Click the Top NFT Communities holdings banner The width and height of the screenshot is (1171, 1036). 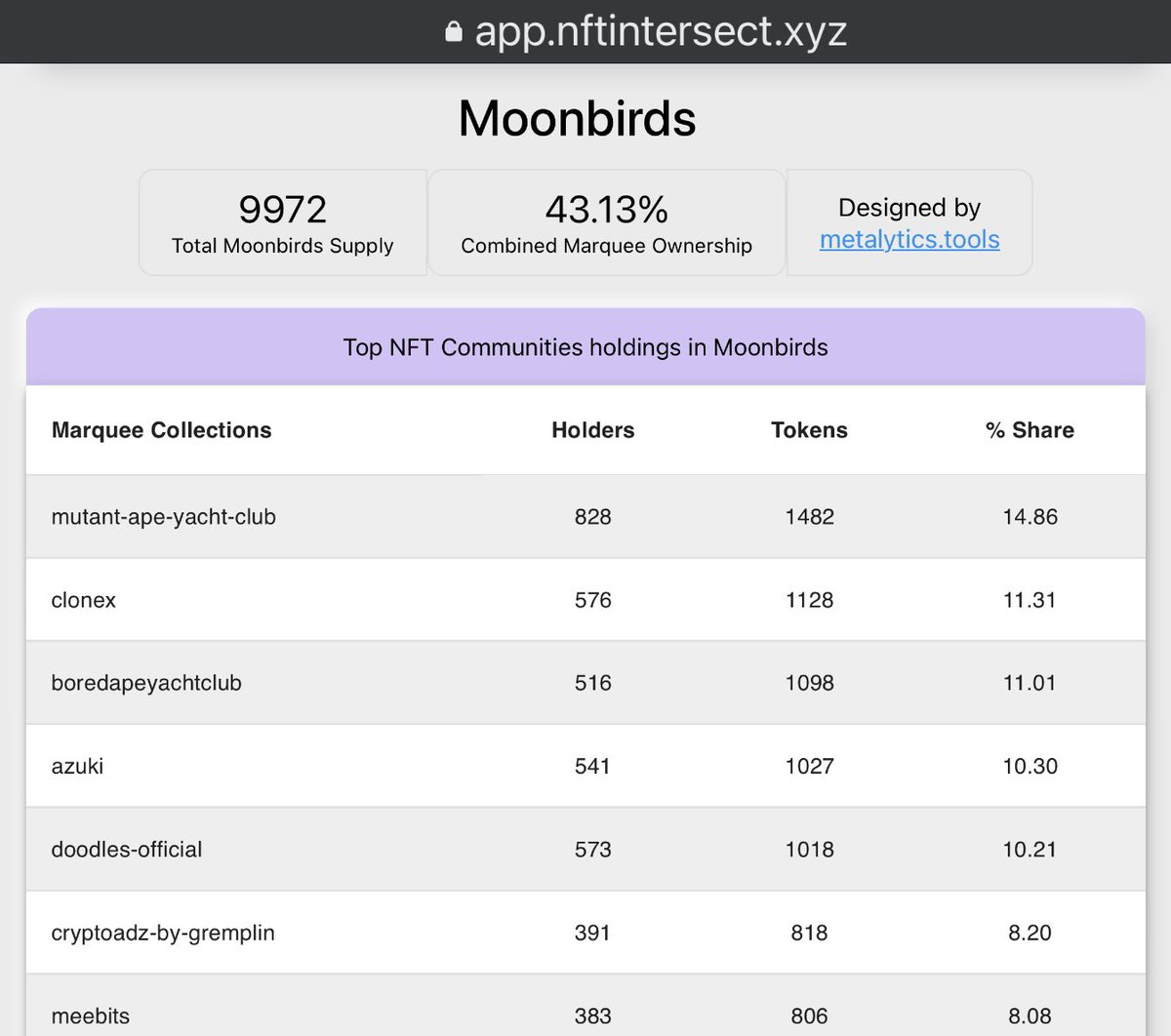(585, 347)
